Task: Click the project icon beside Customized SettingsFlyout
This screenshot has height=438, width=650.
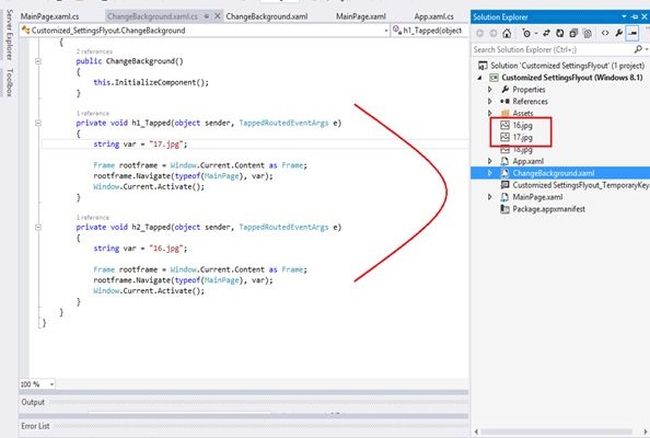Action: pos(494,78)
